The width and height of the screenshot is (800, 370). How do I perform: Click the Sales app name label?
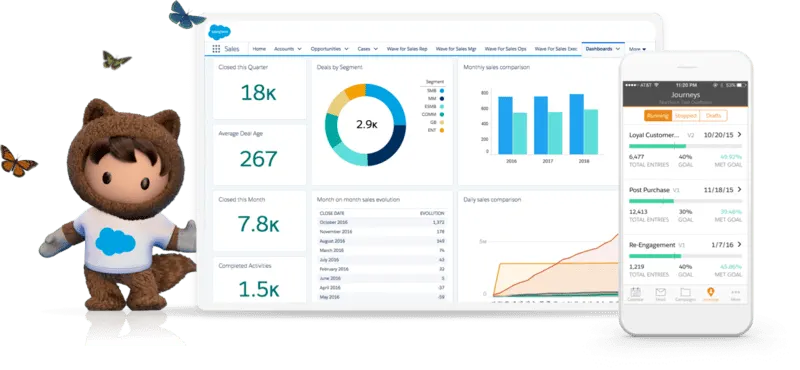coord(232,49)
